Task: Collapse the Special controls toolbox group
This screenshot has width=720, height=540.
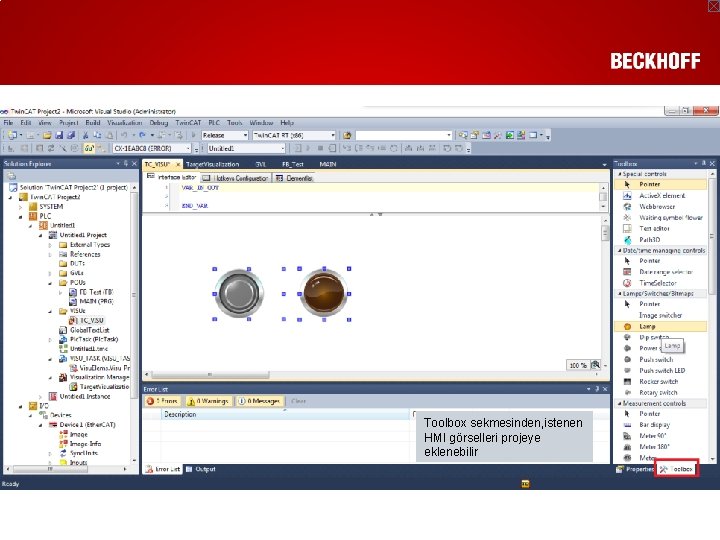Action: pyautogui.click(x=619, y=174)
